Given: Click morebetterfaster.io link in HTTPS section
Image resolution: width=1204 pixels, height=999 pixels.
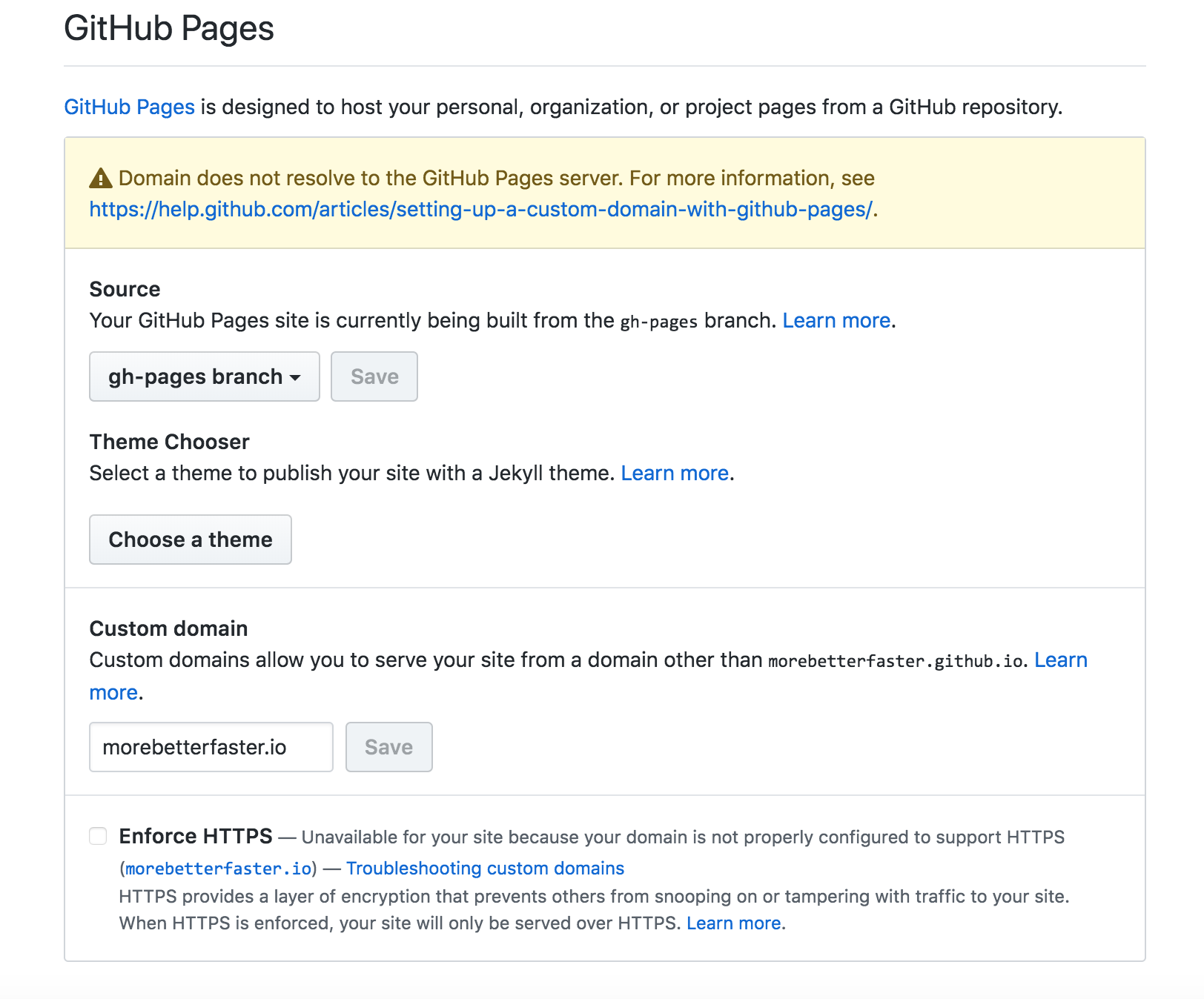Looking at the screenshot, I should tap(219, 869).
